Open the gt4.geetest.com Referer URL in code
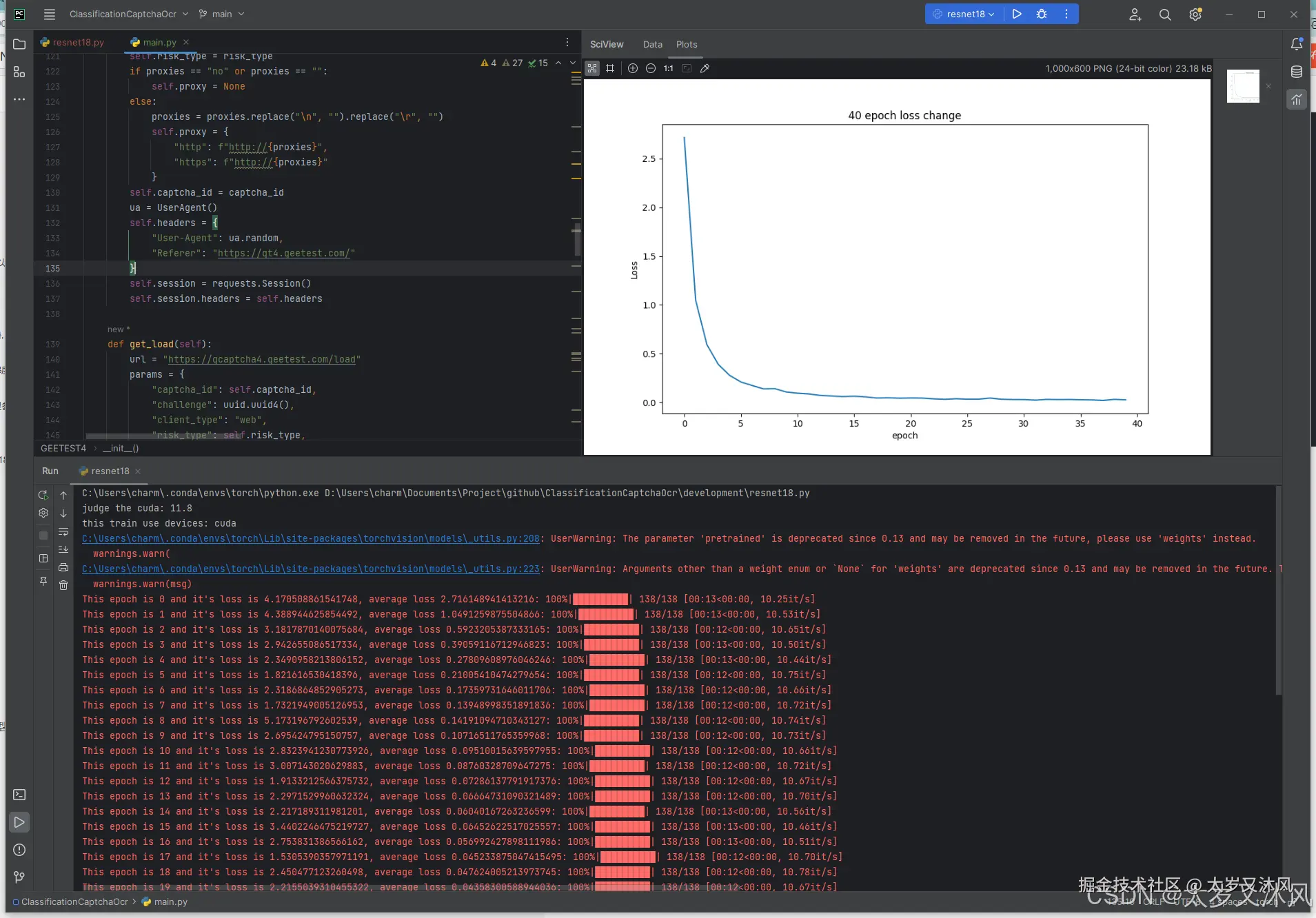1316x918 pixels. click(283, 253)
